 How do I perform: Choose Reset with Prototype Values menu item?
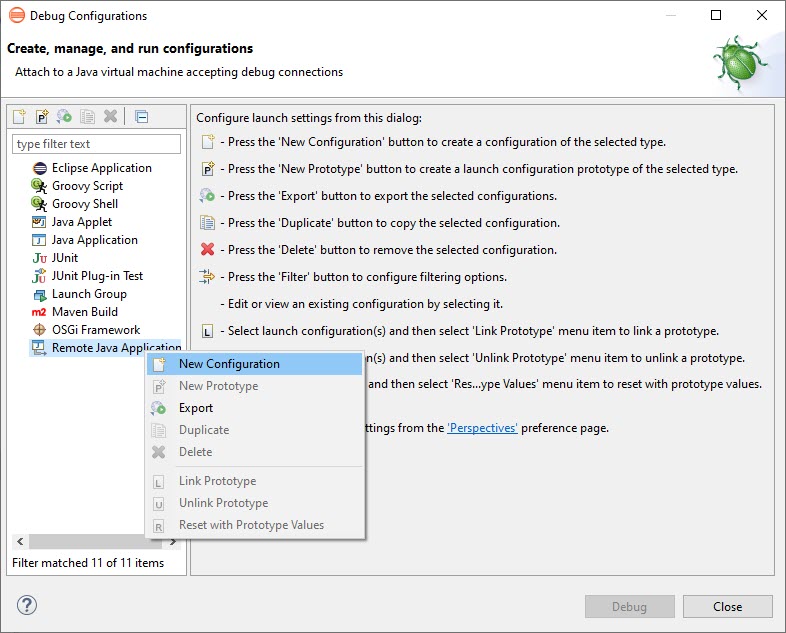[x=255, y=525]
